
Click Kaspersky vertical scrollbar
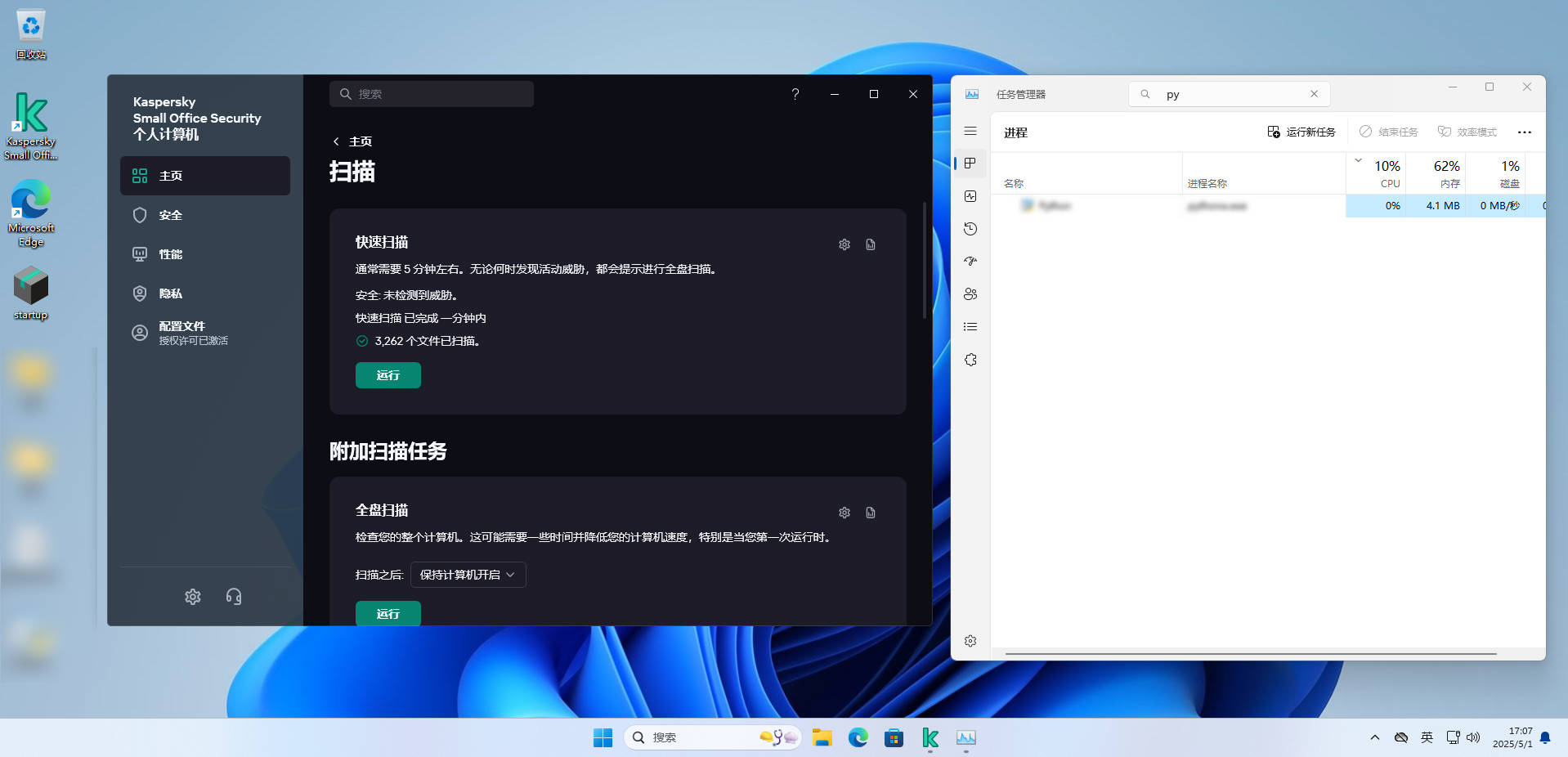point(925,262)
